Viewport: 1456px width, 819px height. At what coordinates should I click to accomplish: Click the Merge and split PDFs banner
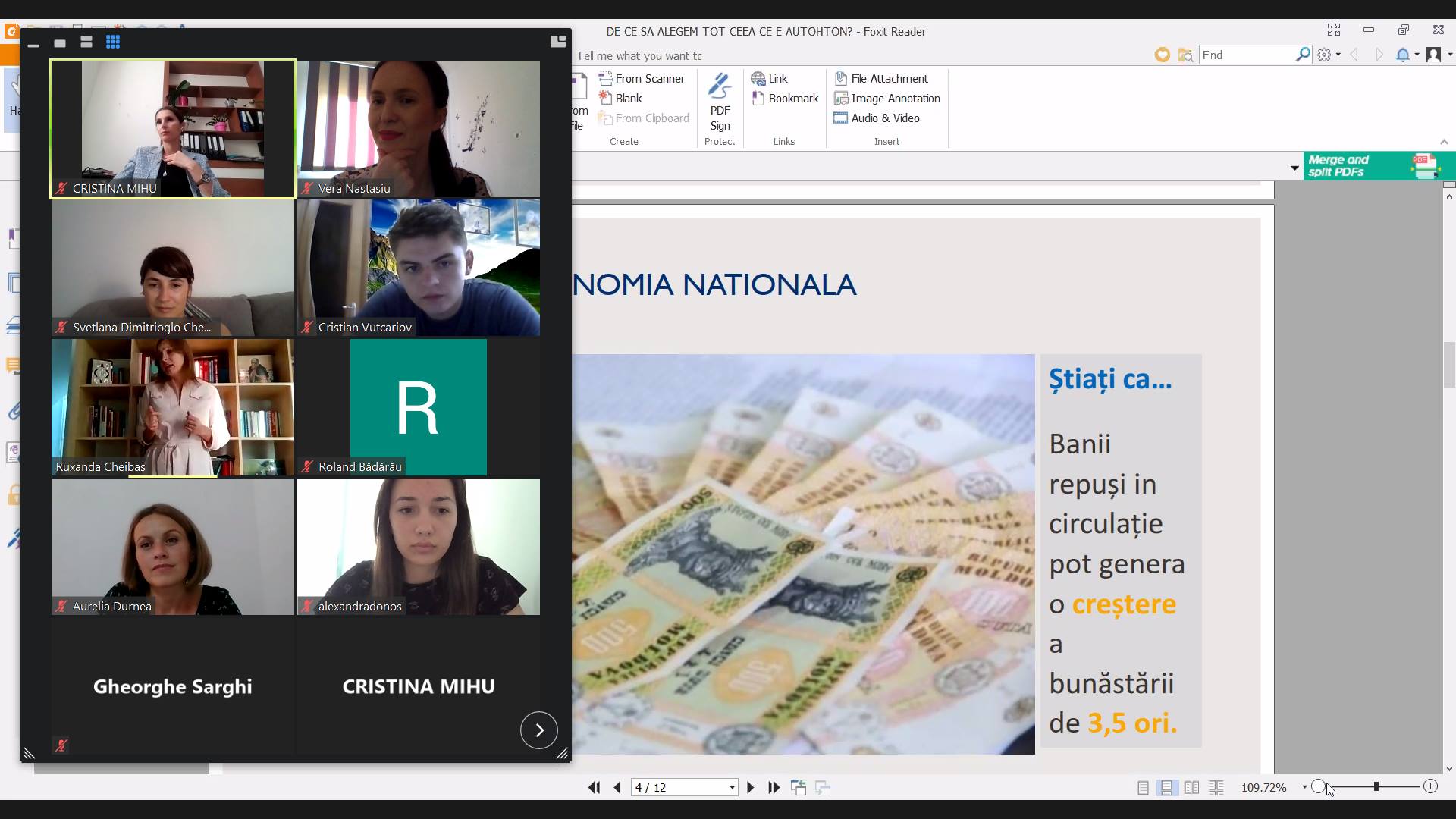point(1379,166)
